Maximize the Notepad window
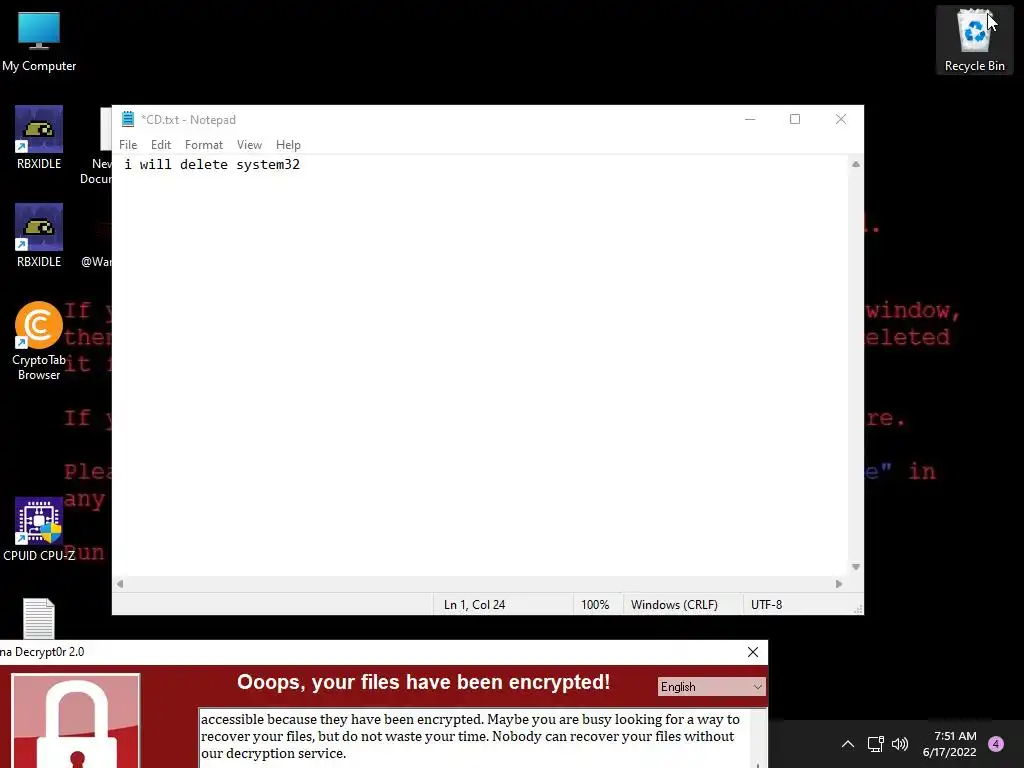This screenshot has width=1024, height=768. coord(795,119)
